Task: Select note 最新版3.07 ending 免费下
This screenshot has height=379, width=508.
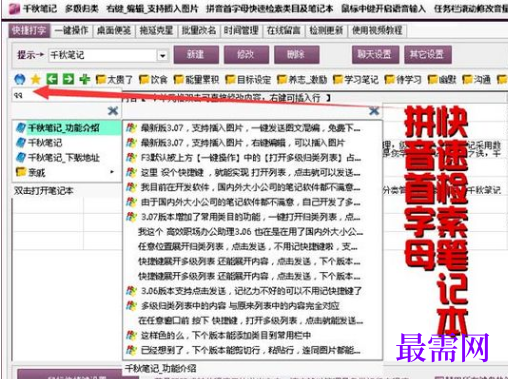Action: coord(252,128)
